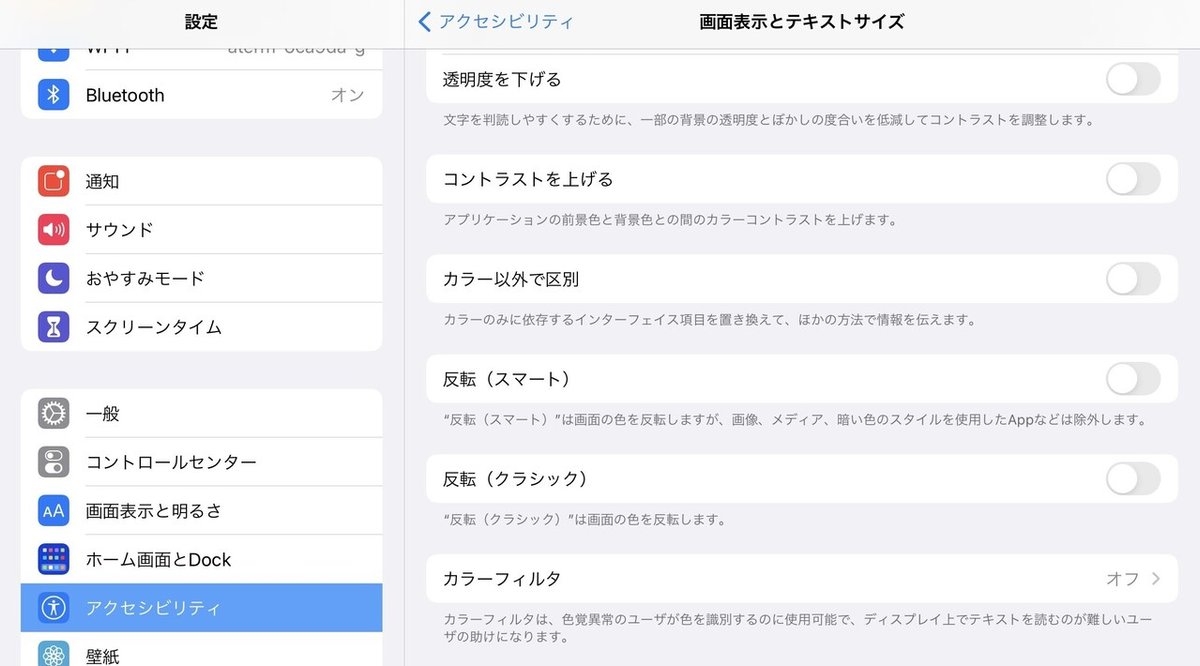Enable the 透明度を下げる switch
This screenshot has height=666, width=1200.
tap(1131, 79)
